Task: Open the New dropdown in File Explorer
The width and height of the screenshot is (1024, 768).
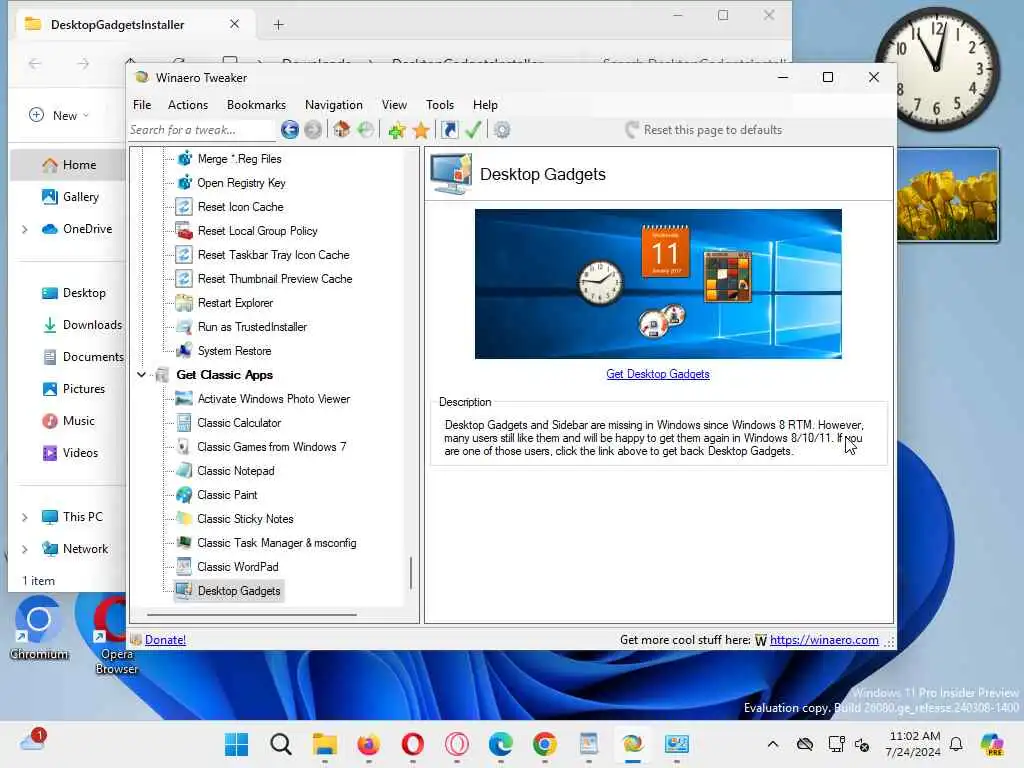Action: (59, 116)
